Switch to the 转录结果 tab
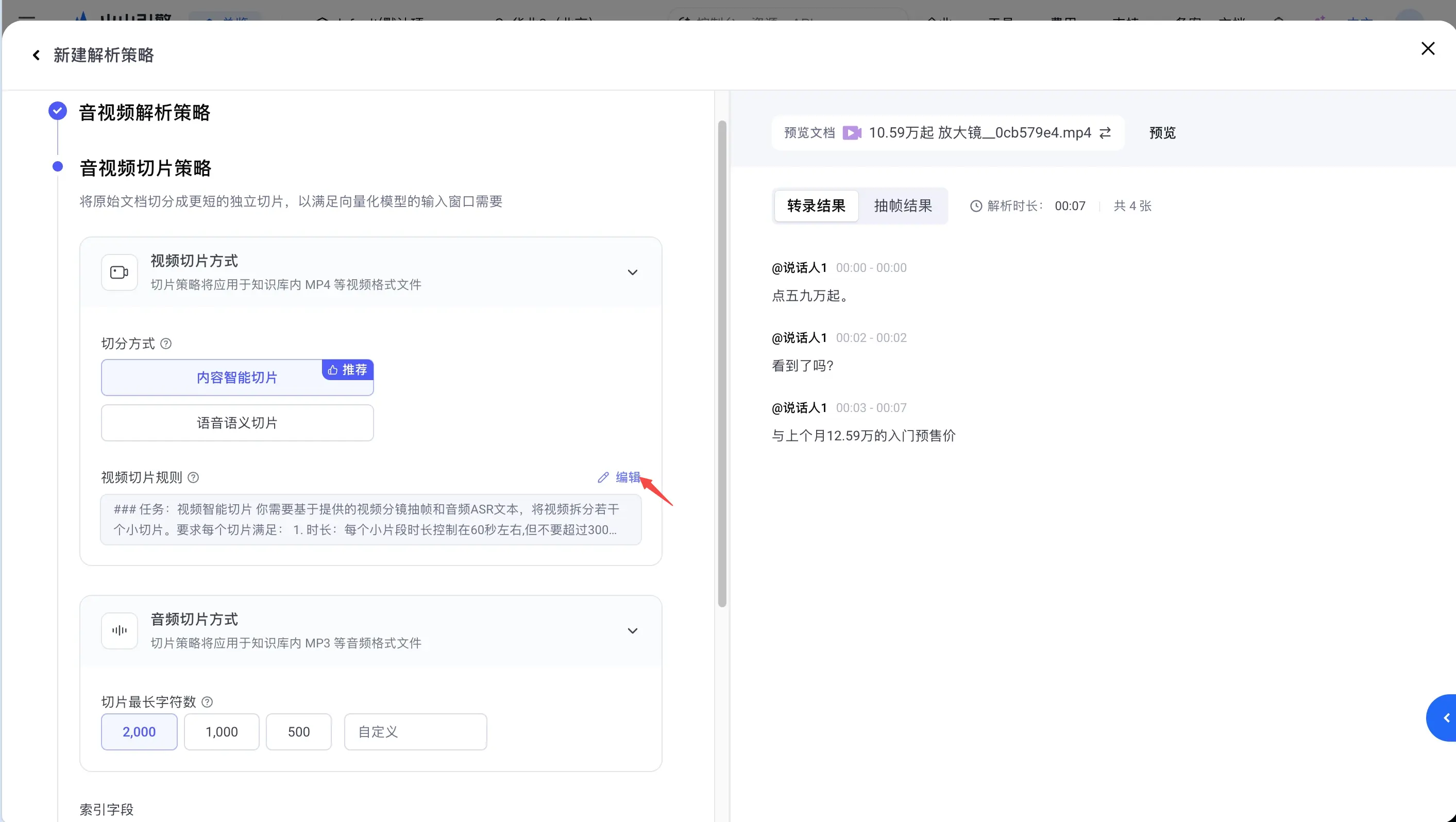This screenshot has width=1456, height=822. pos(816,206)
